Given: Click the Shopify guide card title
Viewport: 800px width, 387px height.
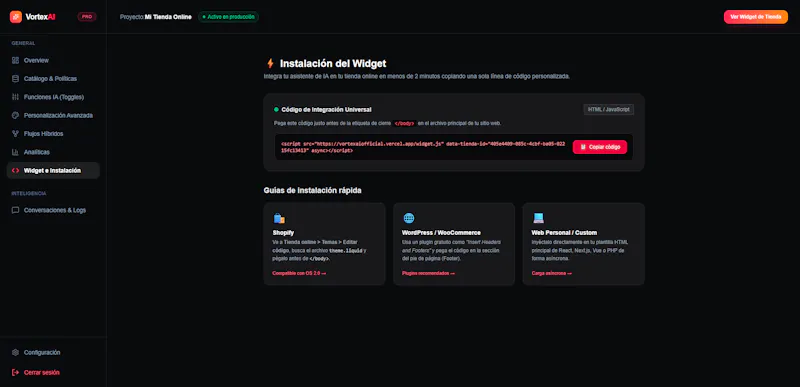Looking at the screenshot, I should pyautogui.click(x=283, y=233).
